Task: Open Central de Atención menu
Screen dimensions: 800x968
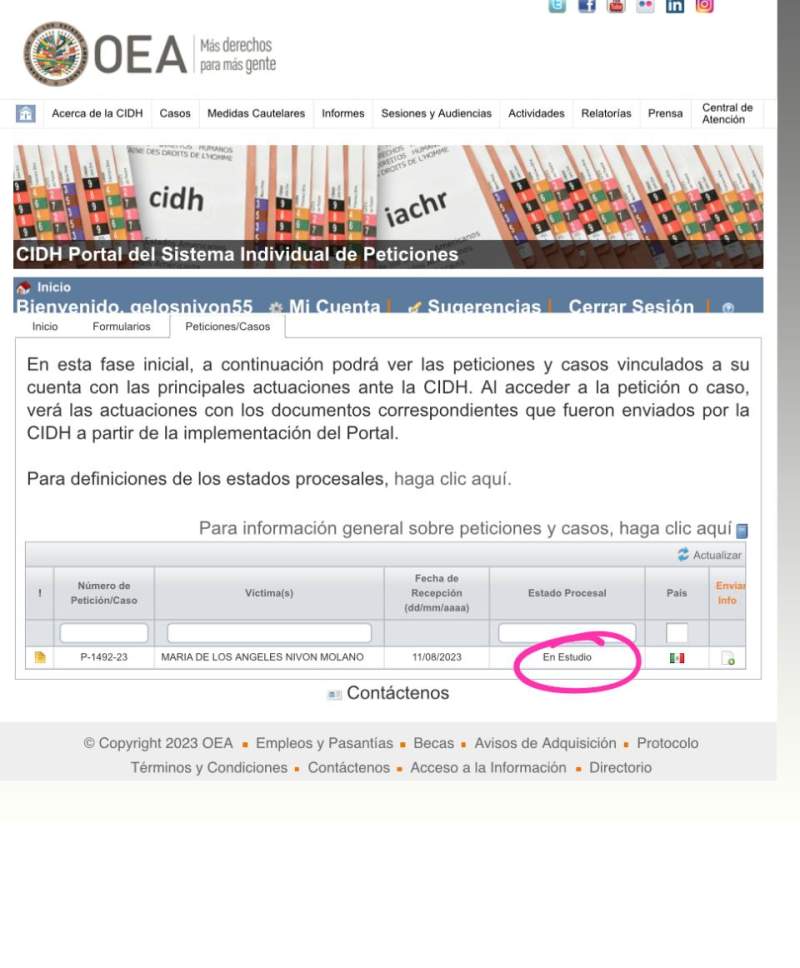Action: coord(727,114)
